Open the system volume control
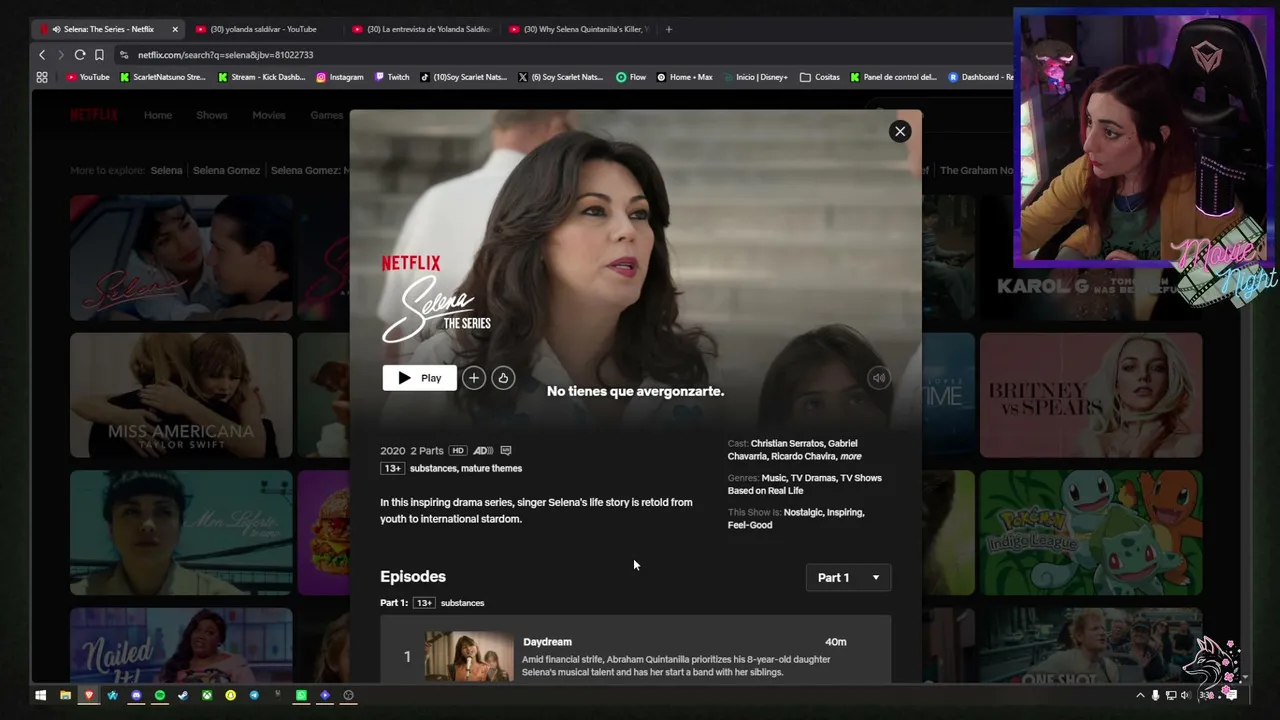Screen dimensions: 1280x720 tap(1185, 695)
